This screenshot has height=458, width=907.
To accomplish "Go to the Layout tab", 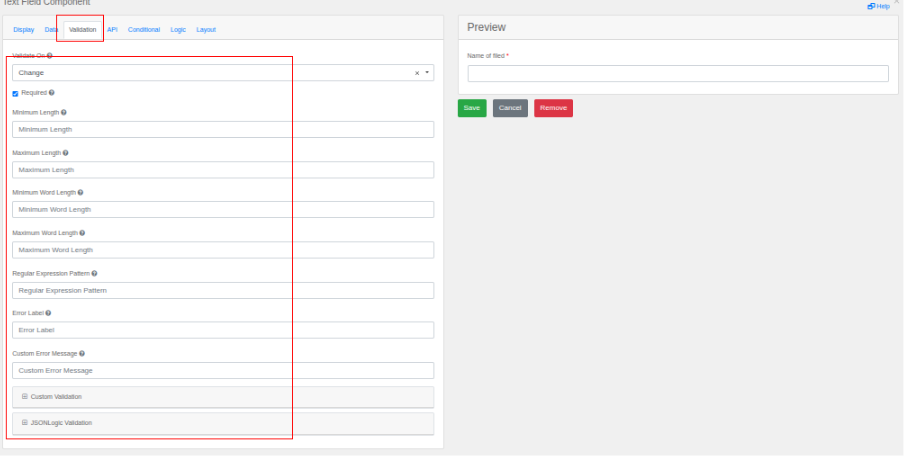I will 206,30.
